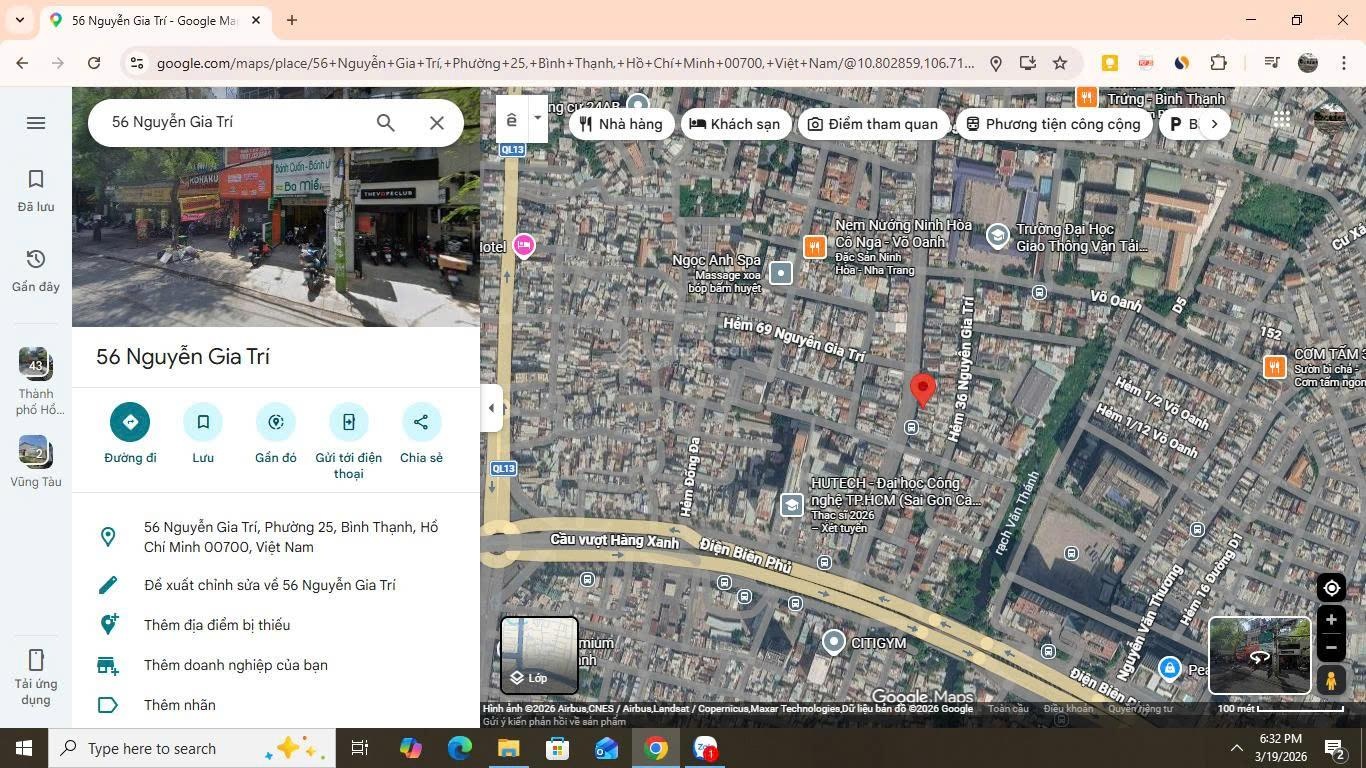Click the Gần đó nearby icon
1366x768 pixels.
click(x=276, y=422)
